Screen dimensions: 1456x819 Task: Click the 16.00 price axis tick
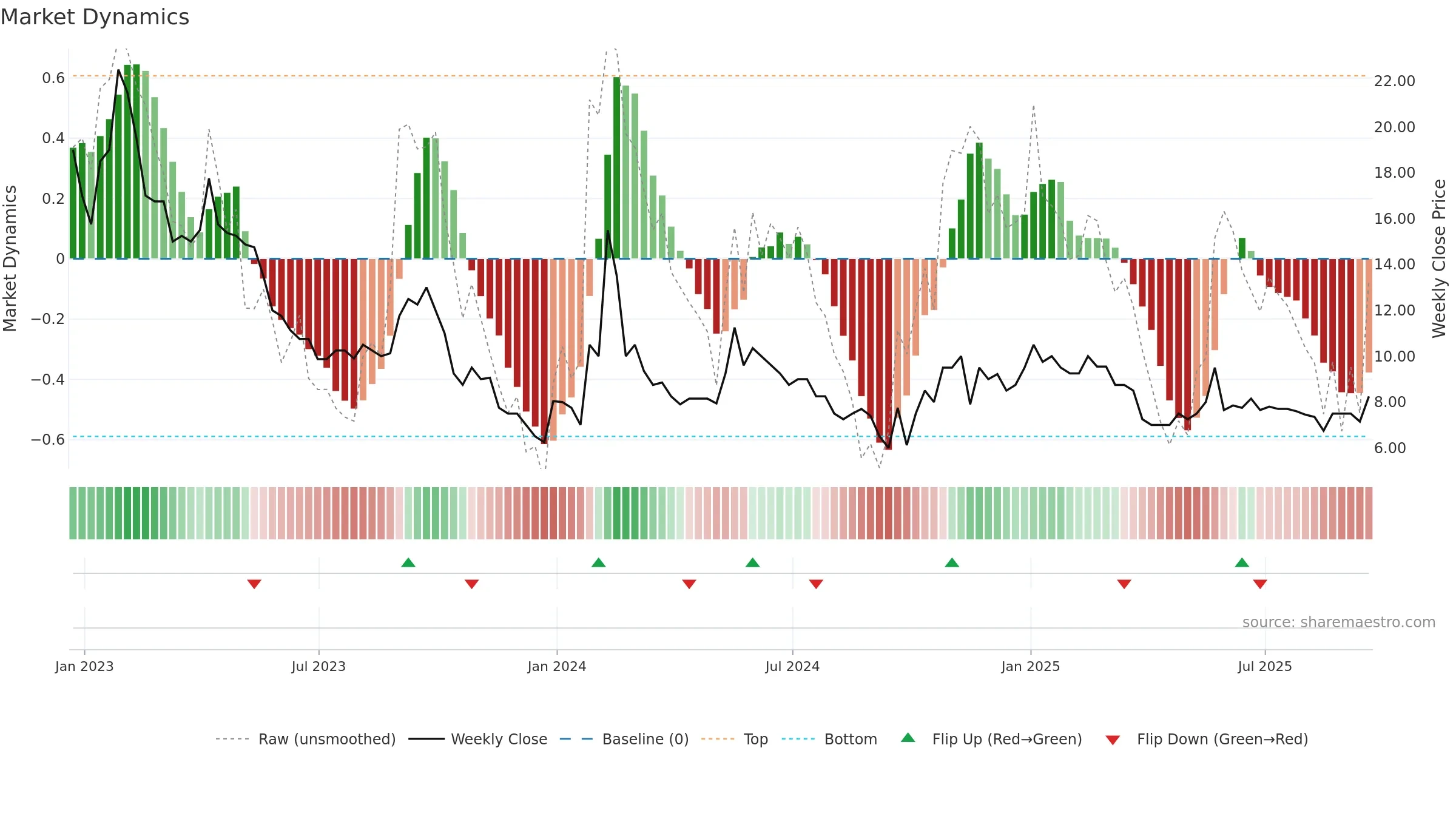1395,219
